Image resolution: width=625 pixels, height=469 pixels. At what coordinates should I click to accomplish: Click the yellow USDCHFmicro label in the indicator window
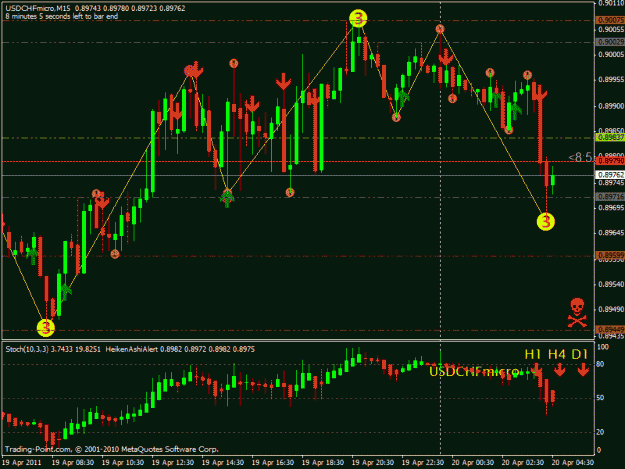474,371
